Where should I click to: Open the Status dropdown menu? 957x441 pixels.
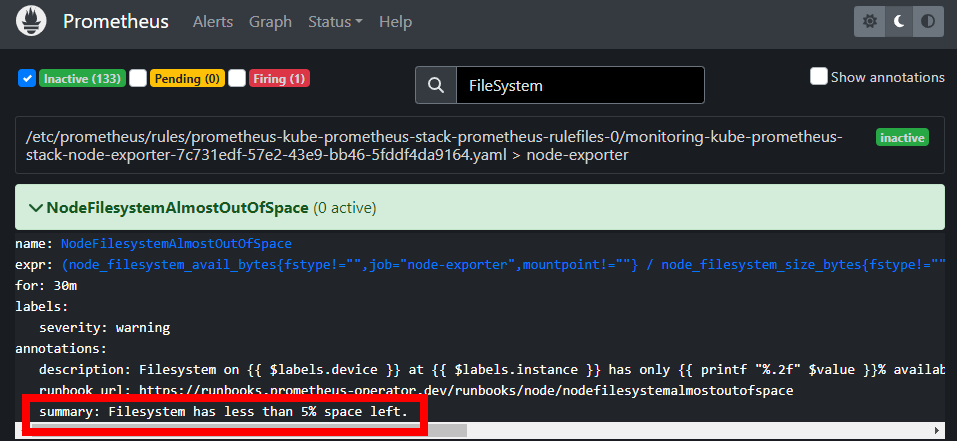coord(335,22)
